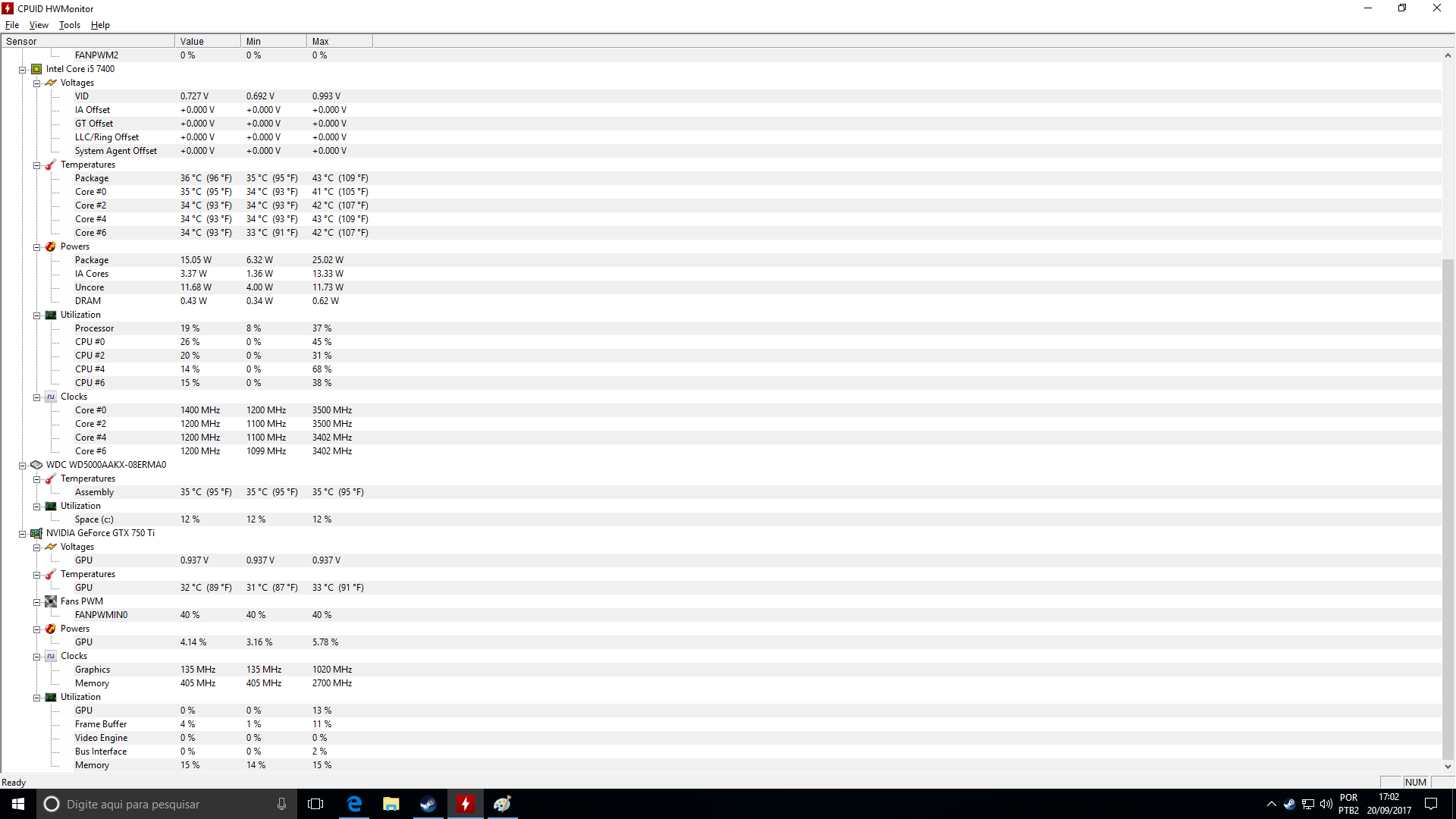This screenshot has width=1456, height=819.
Task: Click the GPU Temperatures thermometer icon
Action: pos(51,574)
